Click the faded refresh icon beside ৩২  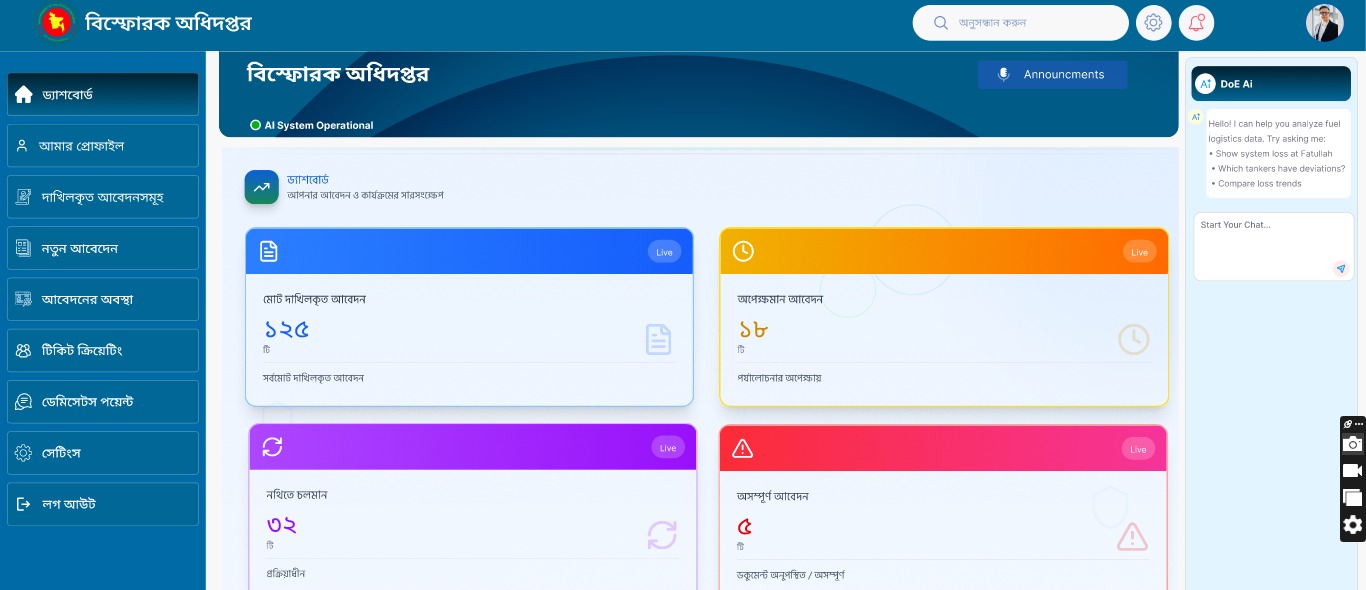point(662,535)
